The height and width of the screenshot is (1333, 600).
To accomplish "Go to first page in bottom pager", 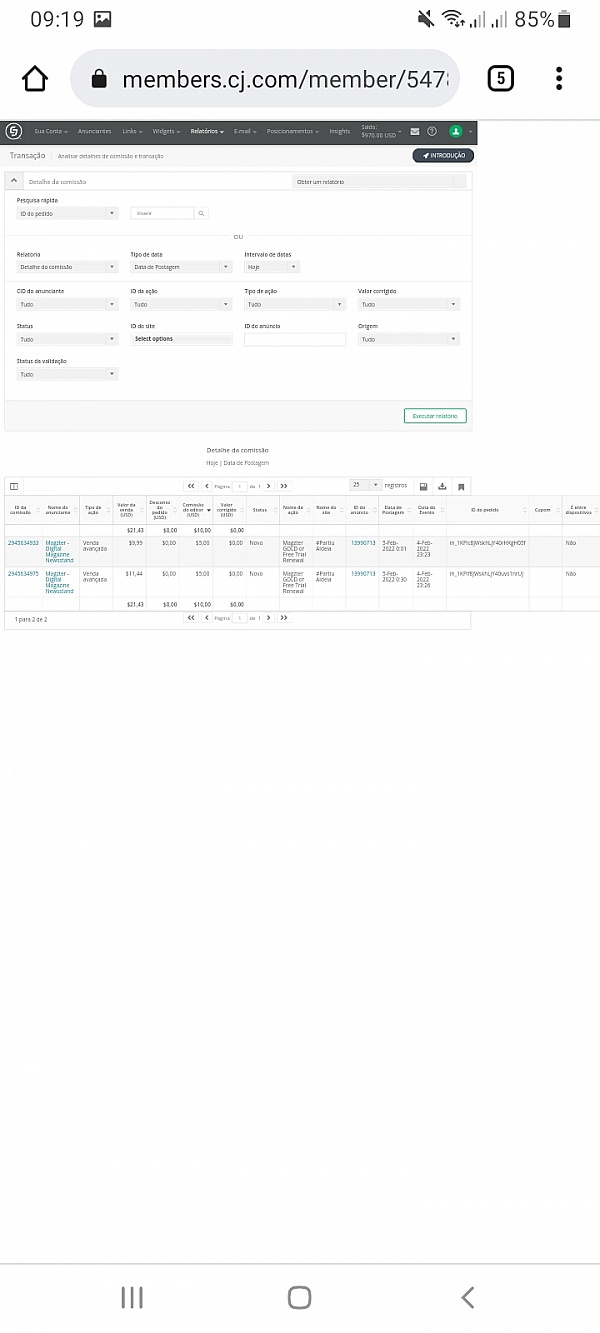I will (191, 618).
